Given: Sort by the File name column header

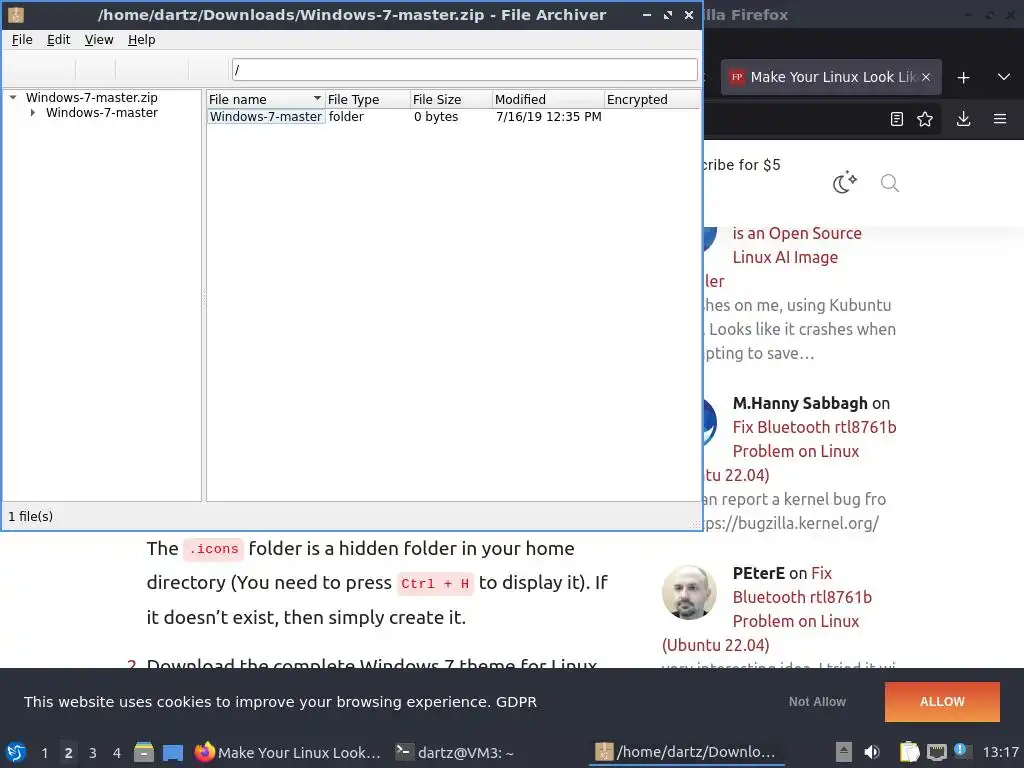Looking at the screenshot, I should click(x=266, y=99).
